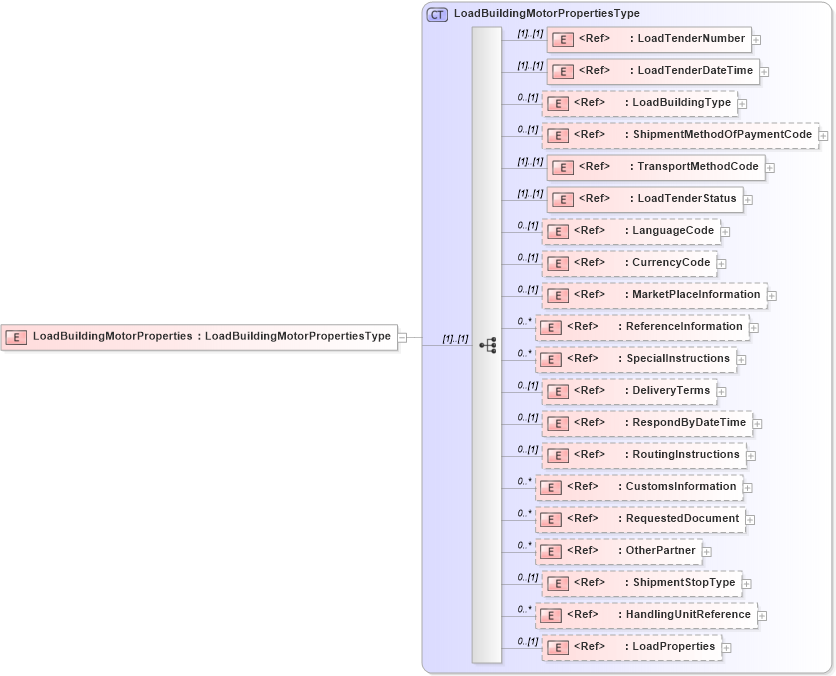Select the E icon for ShipmentMethodOfPaymentCode
Viewport: 836px width, 676px height.
coord(556,135)
